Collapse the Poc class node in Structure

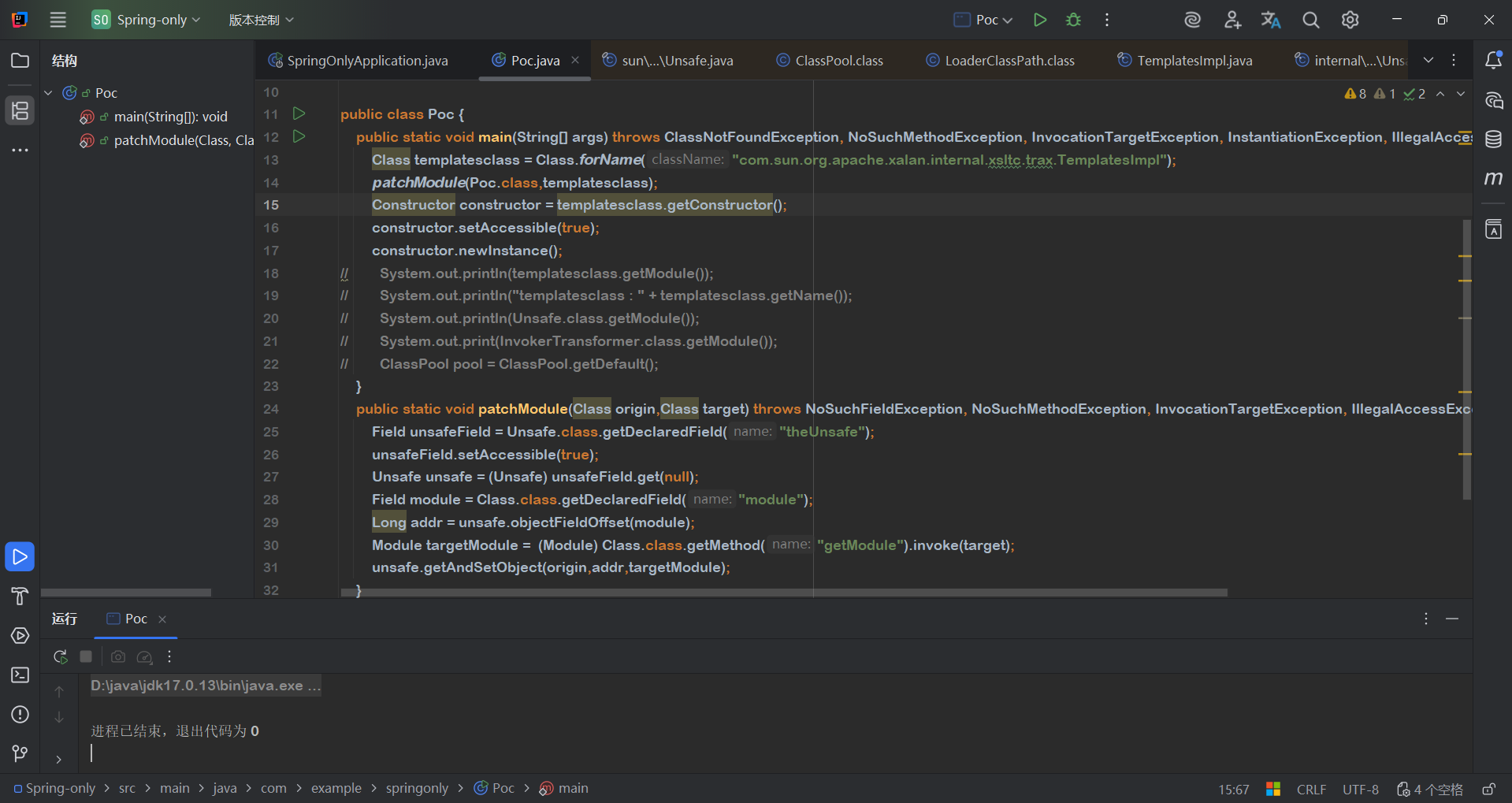tap(49, 93)
